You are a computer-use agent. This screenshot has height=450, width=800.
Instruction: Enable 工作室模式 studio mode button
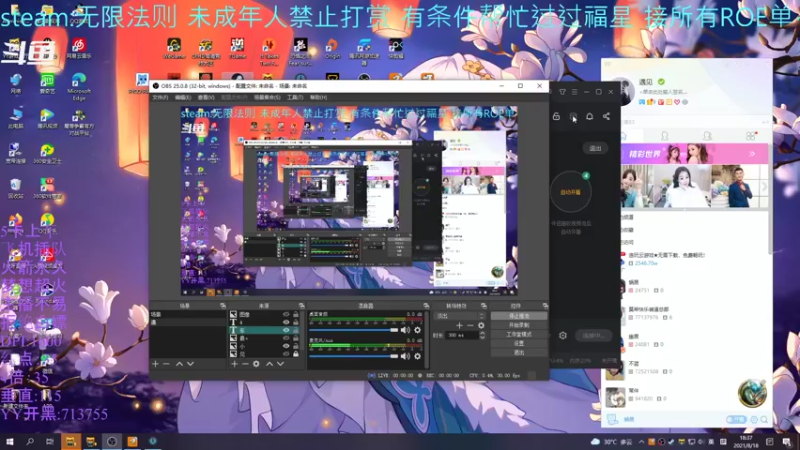coord(519,334)
